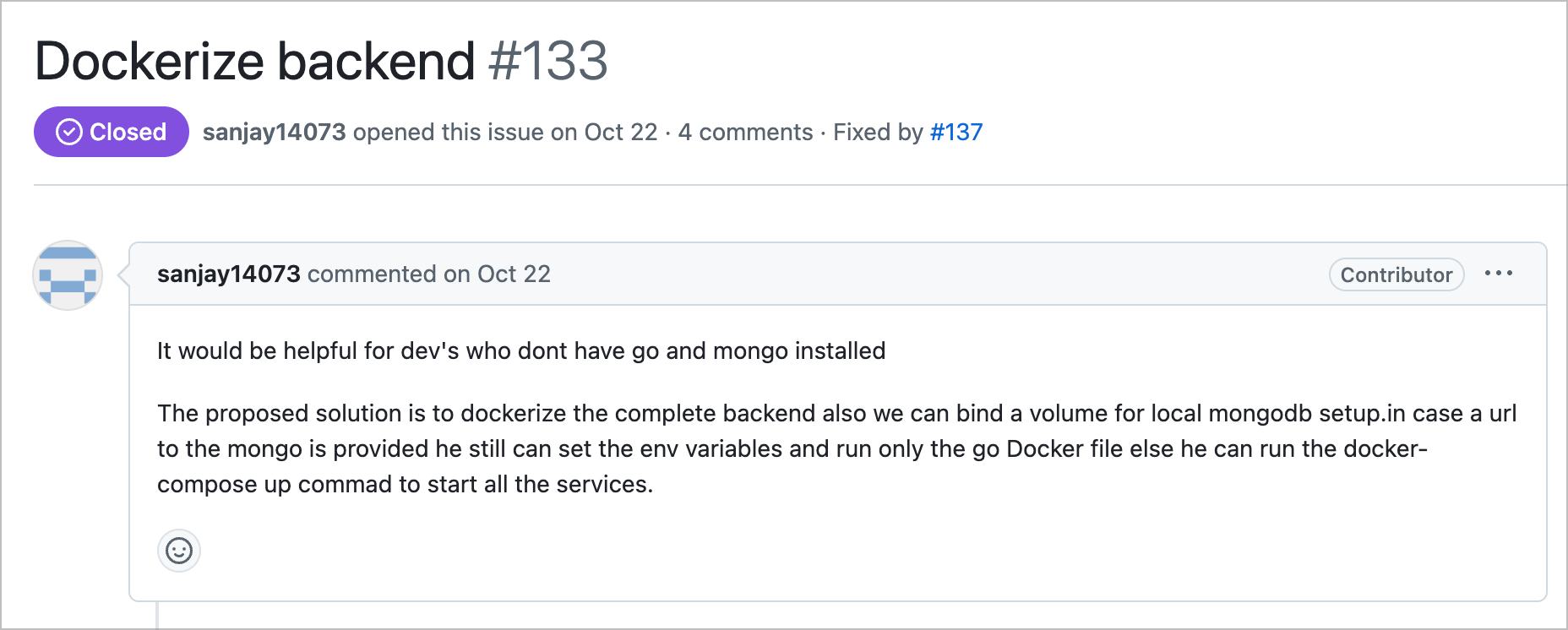
Task: Open the three-dot comment options menu
Action: 1498,274
